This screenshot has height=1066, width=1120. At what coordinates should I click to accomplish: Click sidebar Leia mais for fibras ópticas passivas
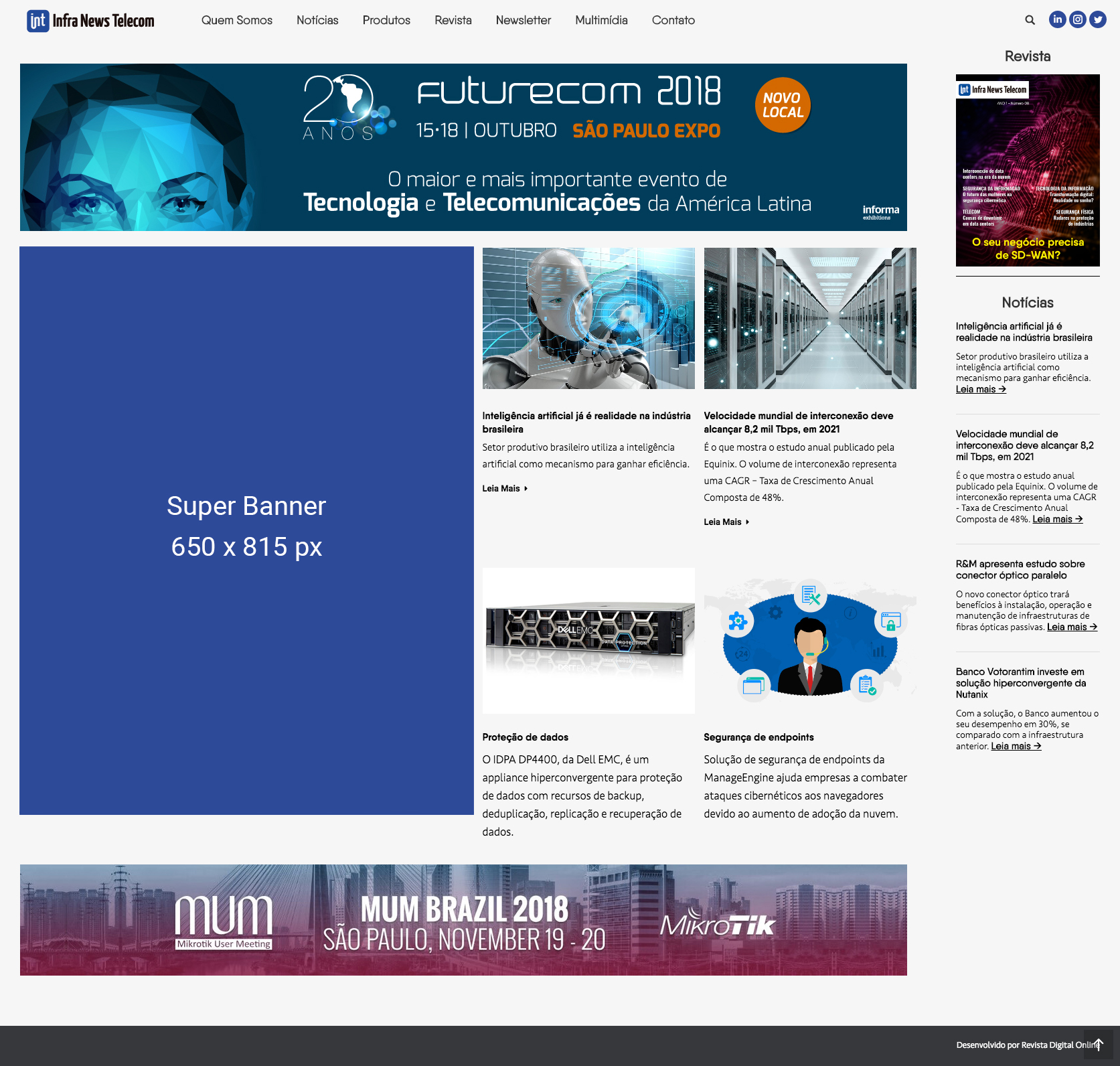pyautogui.click(x=1072, y=627)
